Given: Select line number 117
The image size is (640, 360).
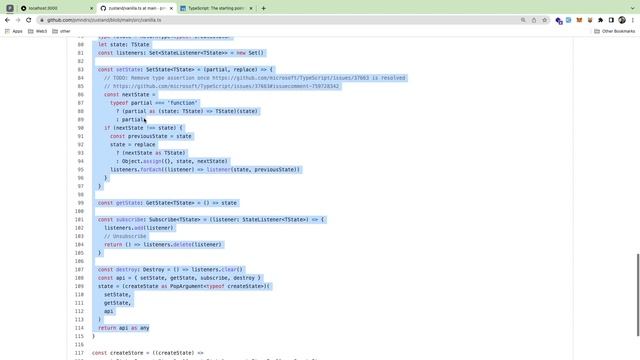Looking at the screenshot, I should [80, 353].
